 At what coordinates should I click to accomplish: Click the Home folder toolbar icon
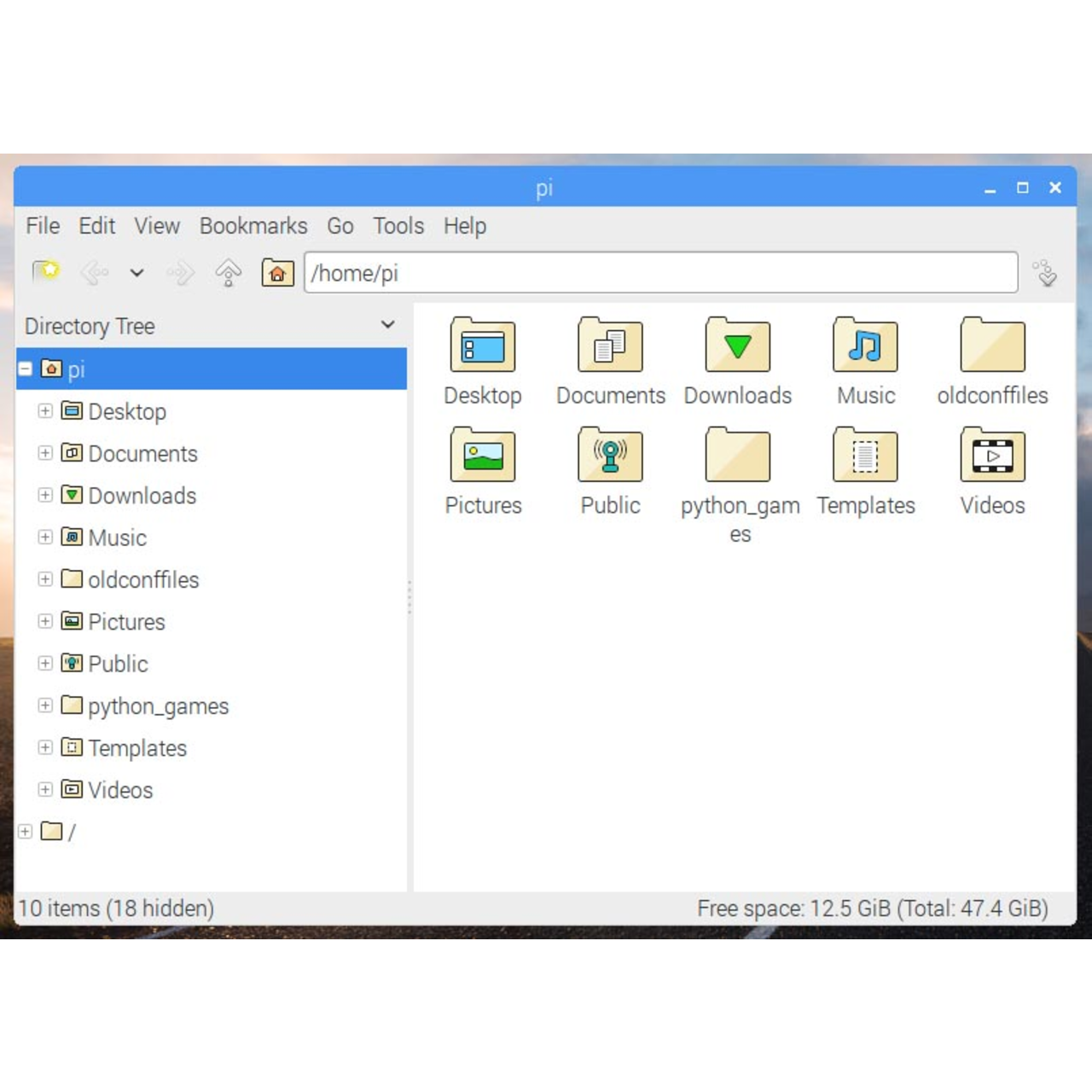pos(277,273)
